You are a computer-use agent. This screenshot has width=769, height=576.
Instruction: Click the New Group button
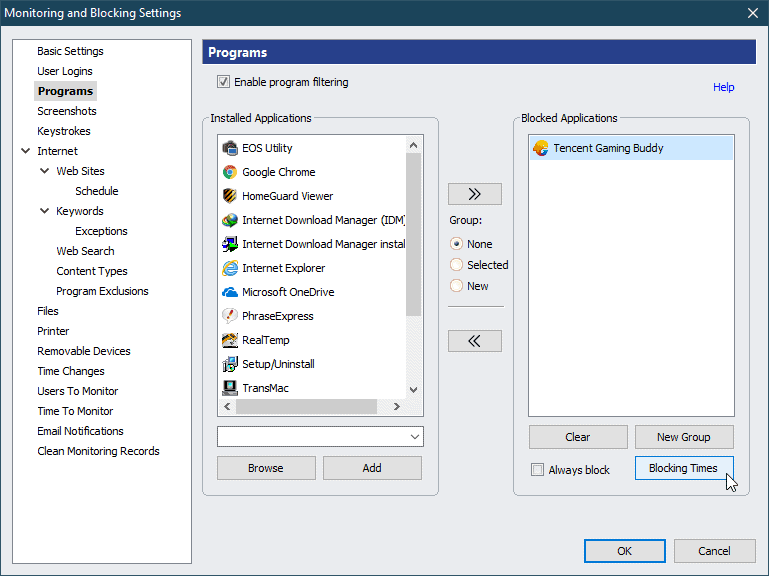click(684, 437)
